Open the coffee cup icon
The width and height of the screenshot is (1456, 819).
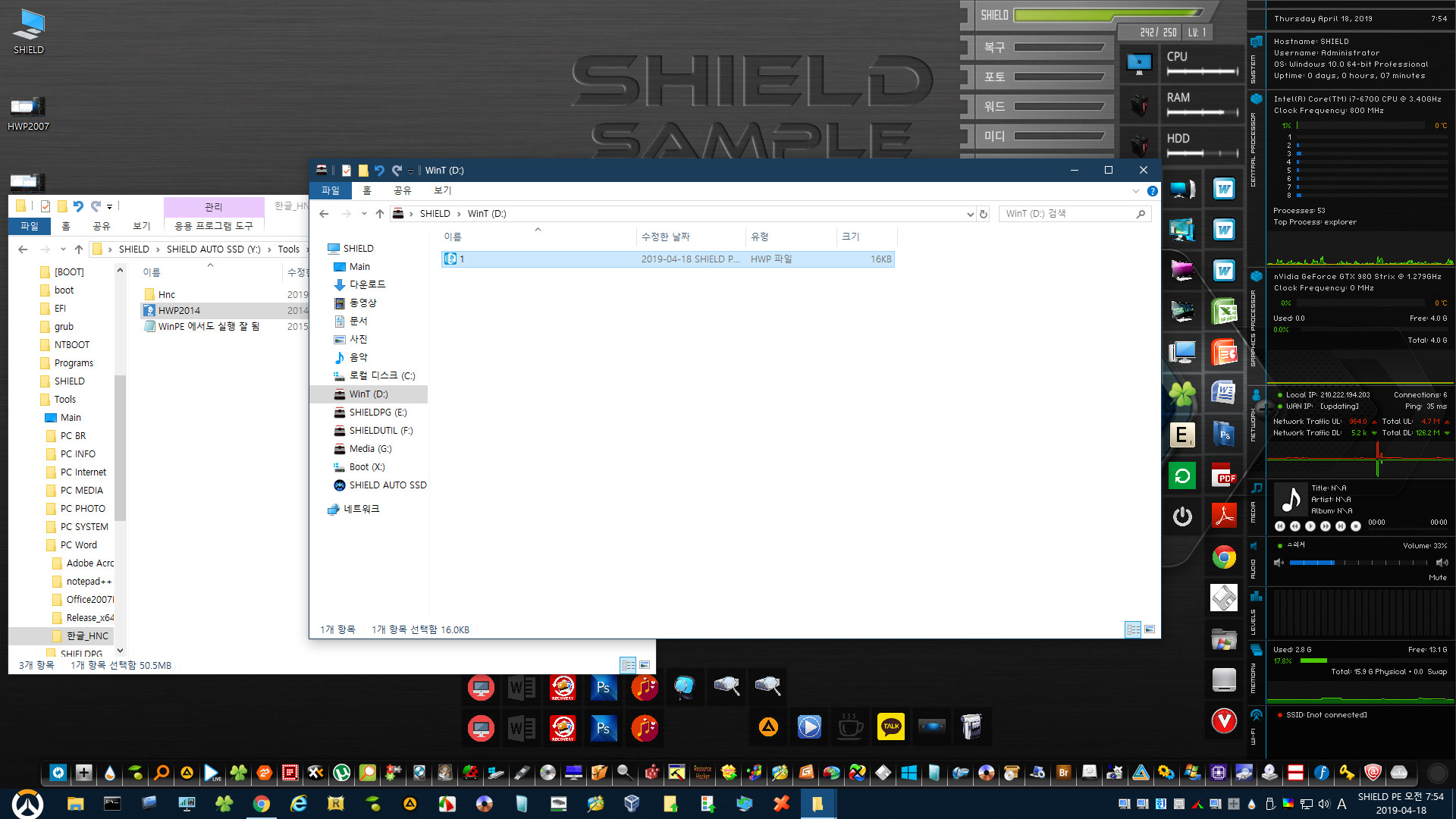[x=850, y=726]
